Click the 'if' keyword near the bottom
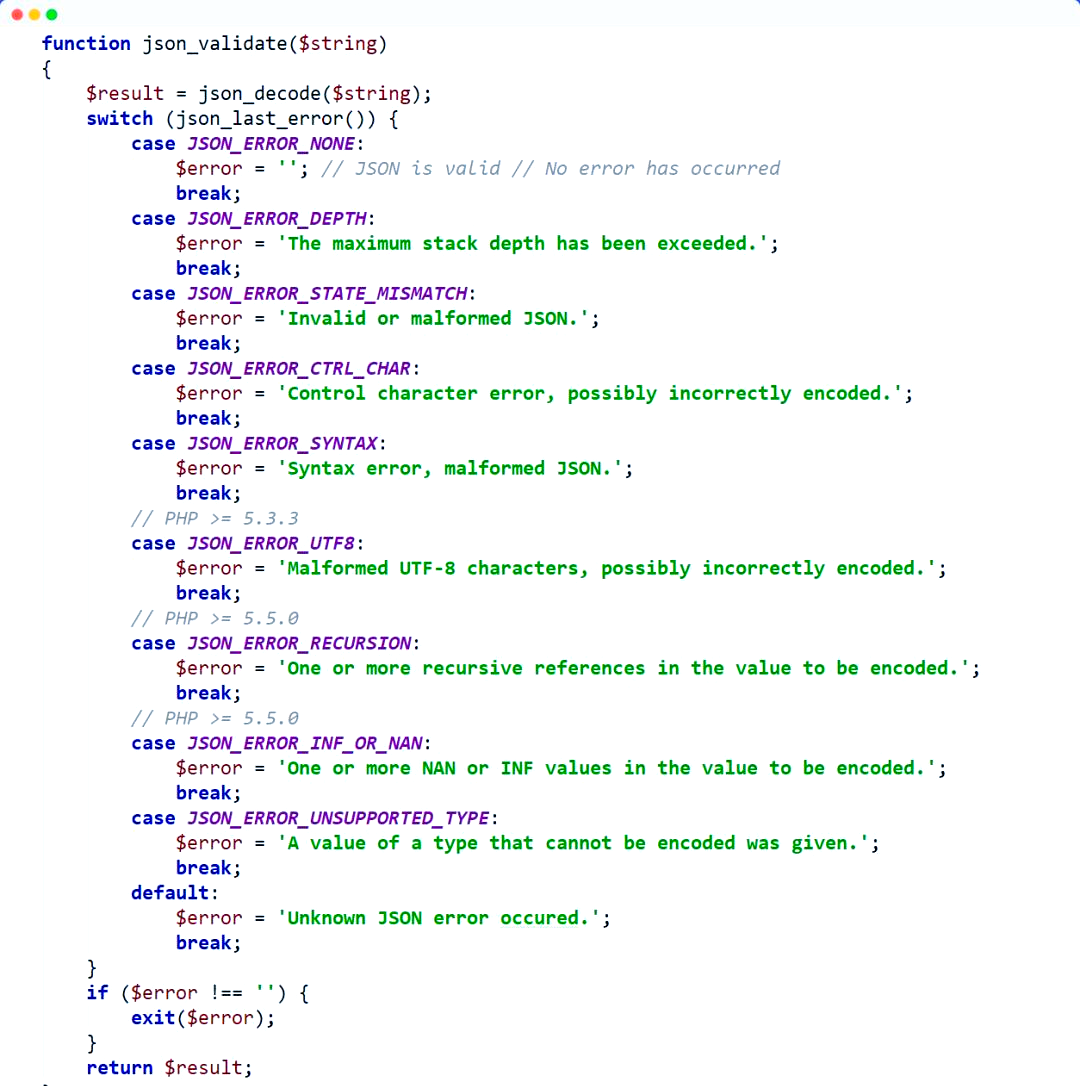The image size is (1080, 1086). [98, 992]
